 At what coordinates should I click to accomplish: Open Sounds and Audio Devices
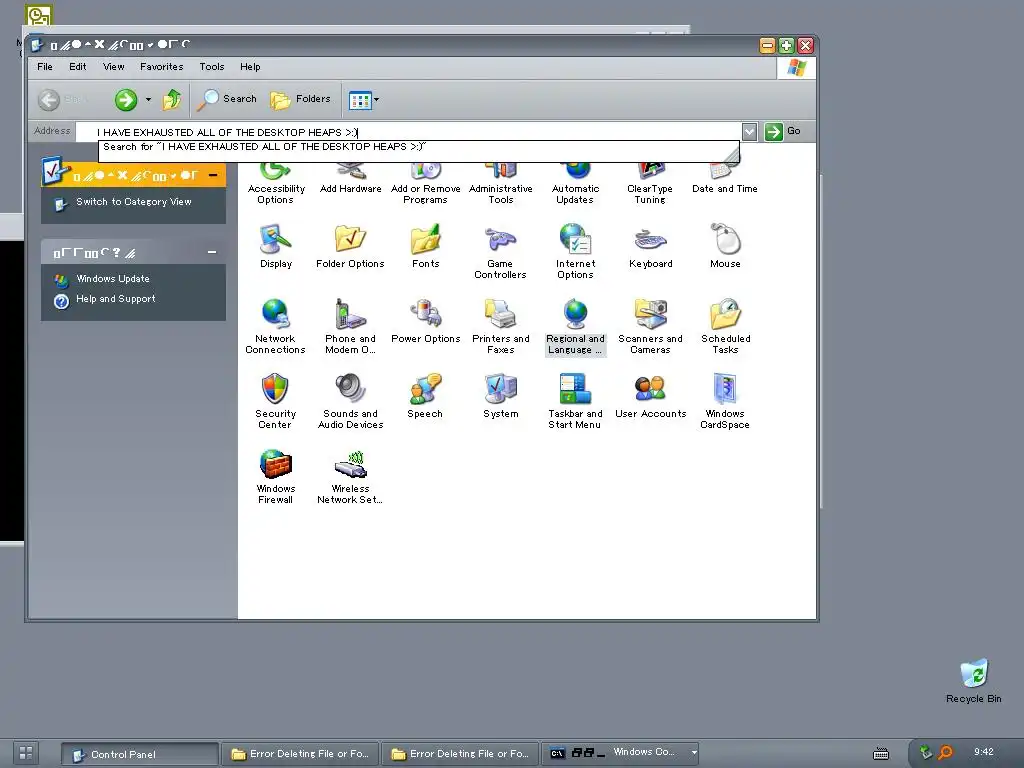pyautogui.click(x=351, y=402)
